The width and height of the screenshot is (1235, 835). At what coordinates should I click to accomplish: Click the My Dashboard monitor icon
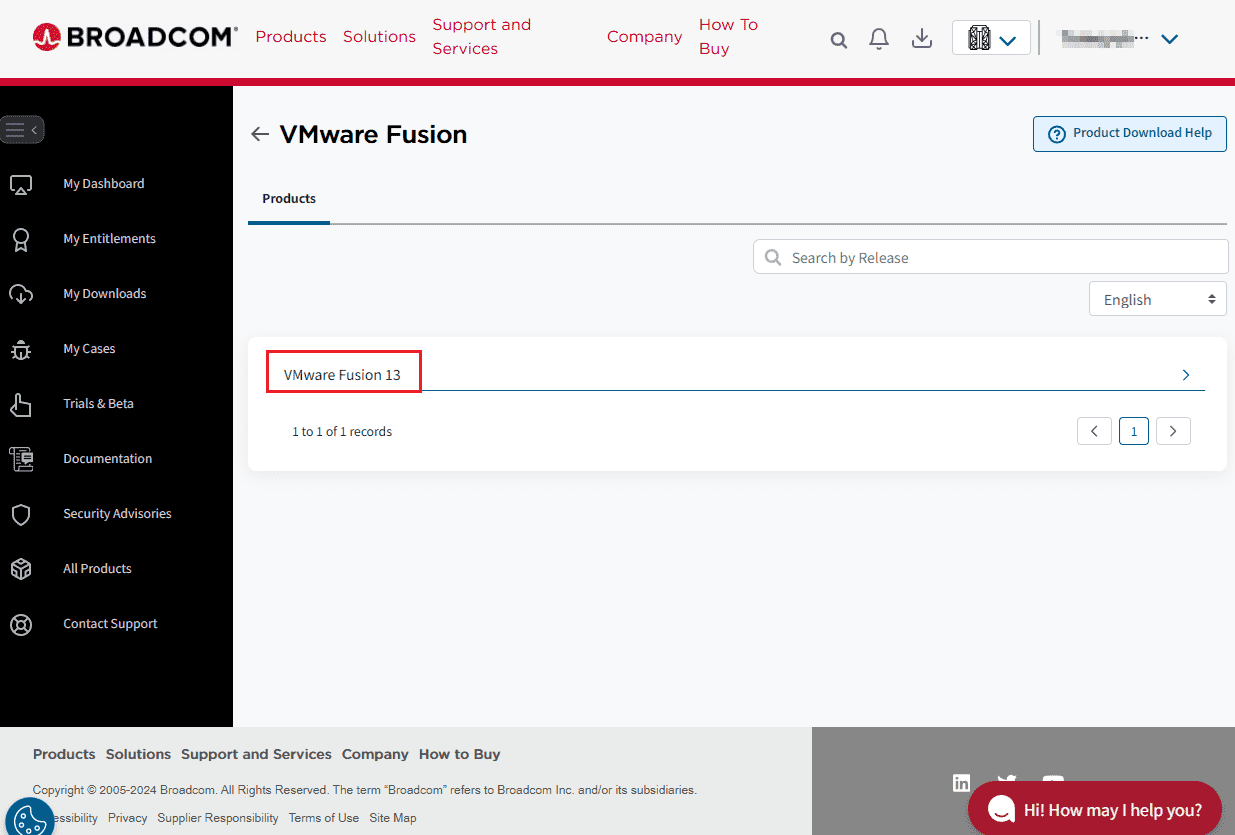click(21, 184)
